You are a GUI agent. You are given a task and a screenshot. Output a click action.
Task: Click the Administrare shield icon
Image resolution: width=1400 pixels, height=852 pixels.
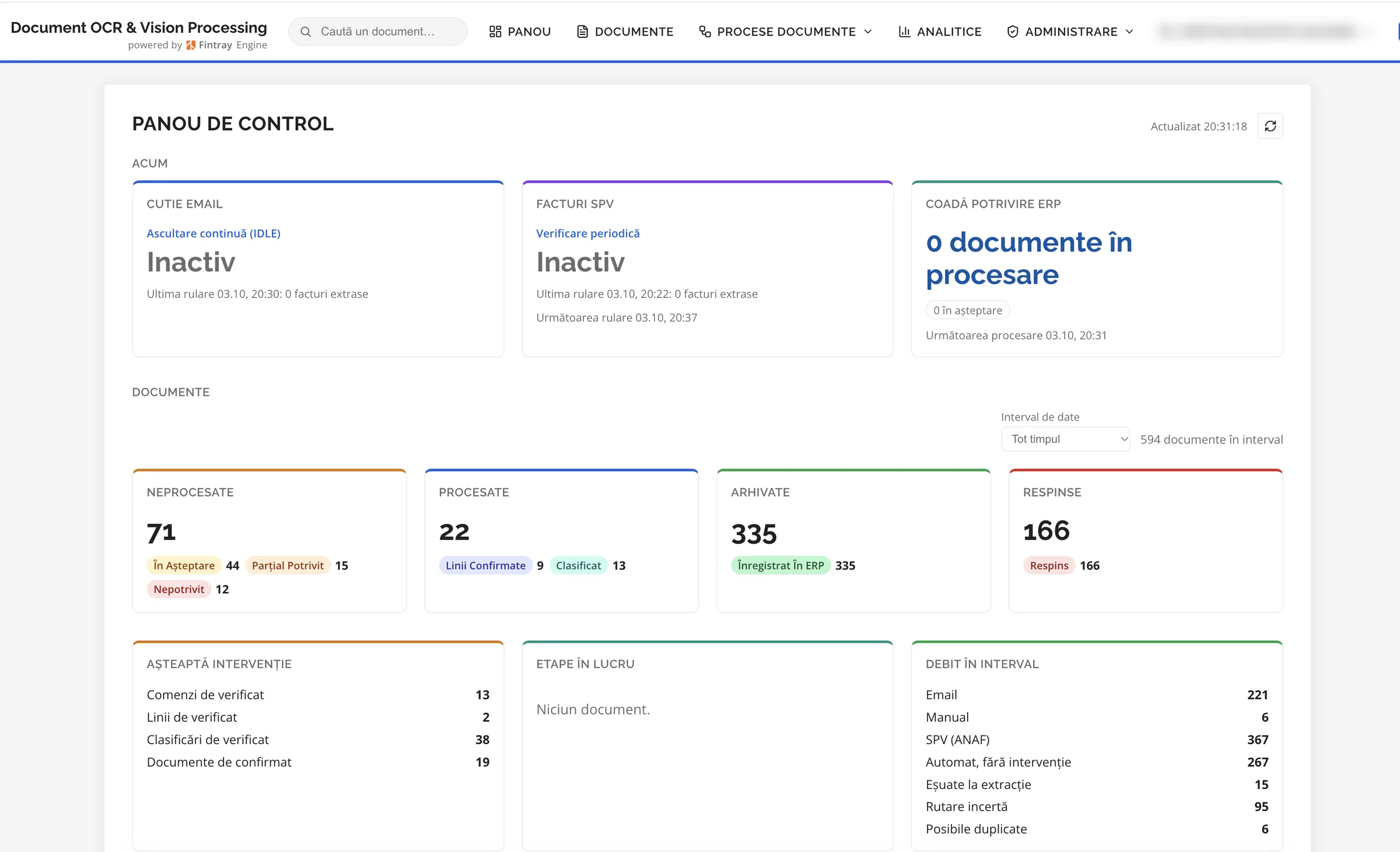click(1013, 32)
